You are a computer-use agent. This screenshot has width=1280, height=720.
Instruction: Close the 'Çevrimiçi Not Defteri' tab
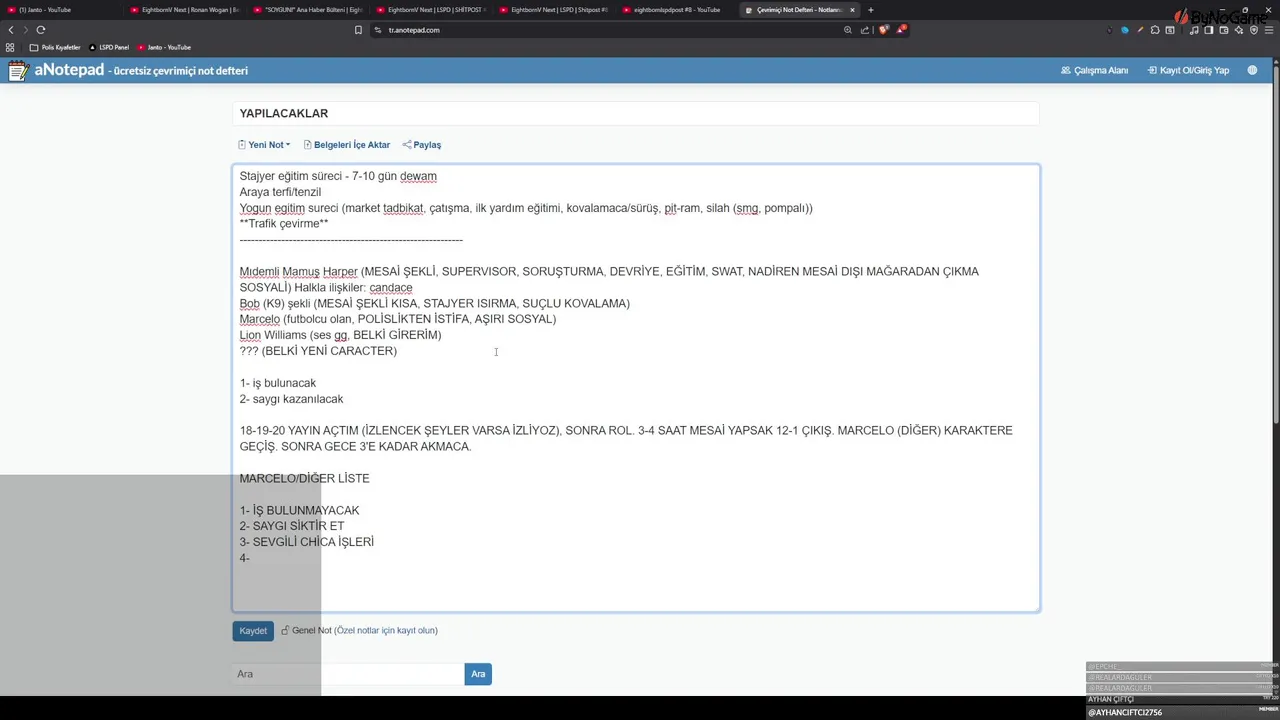coord(852,10)
